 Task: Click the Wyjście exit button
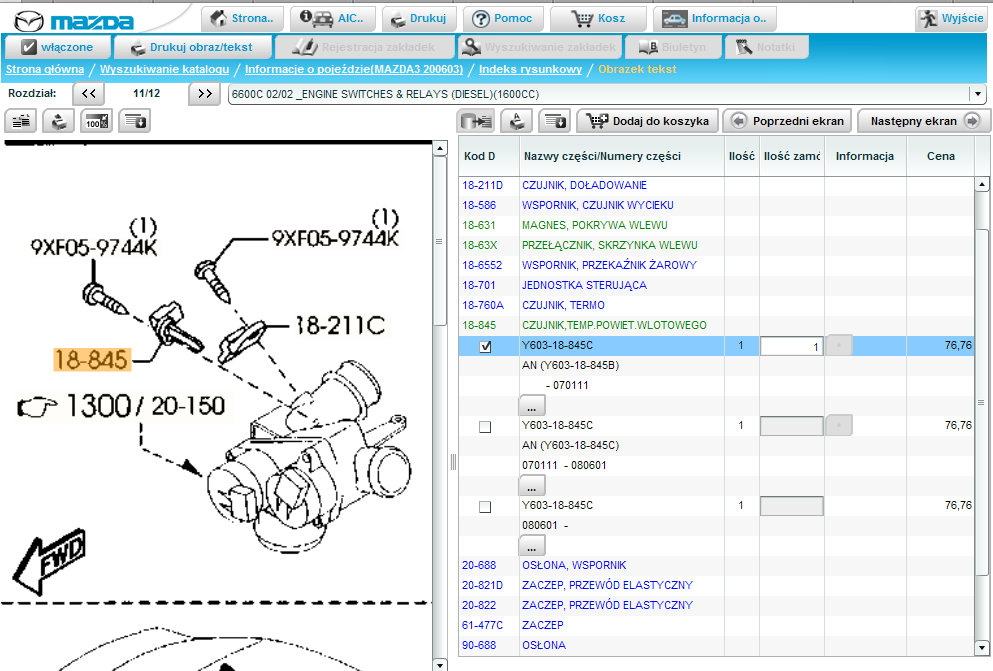tap(952, 18)
